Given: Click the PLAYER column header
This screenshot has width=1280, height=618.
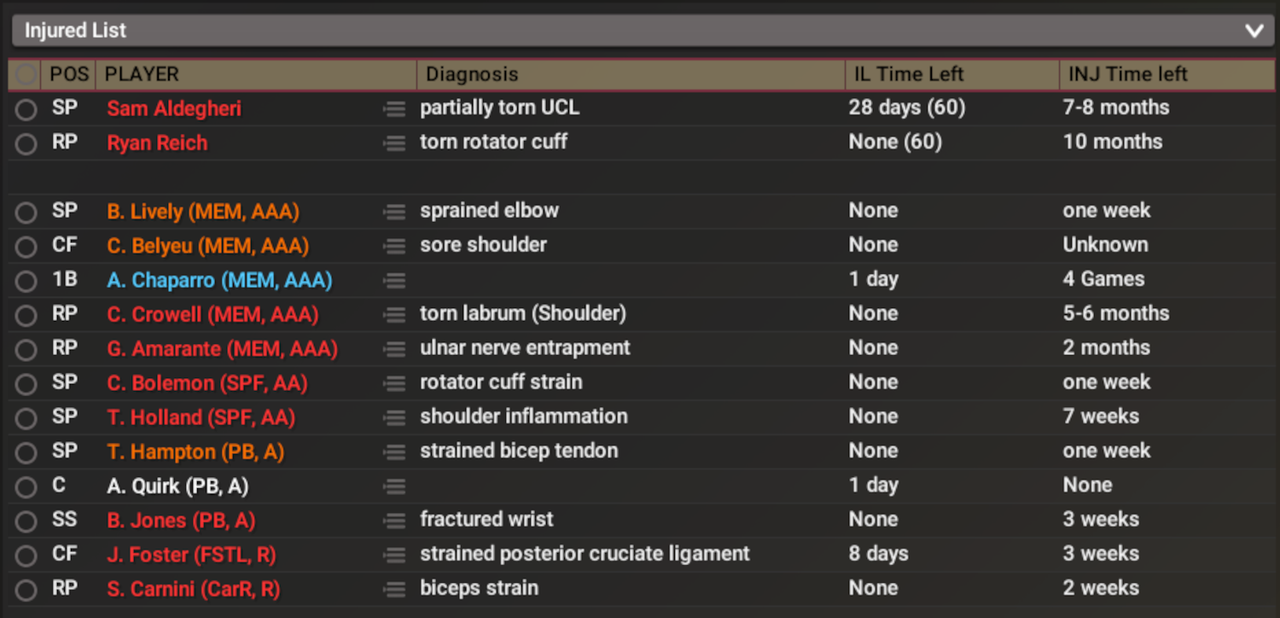Looking at the screenshot, I should click(x=142, y=75).
